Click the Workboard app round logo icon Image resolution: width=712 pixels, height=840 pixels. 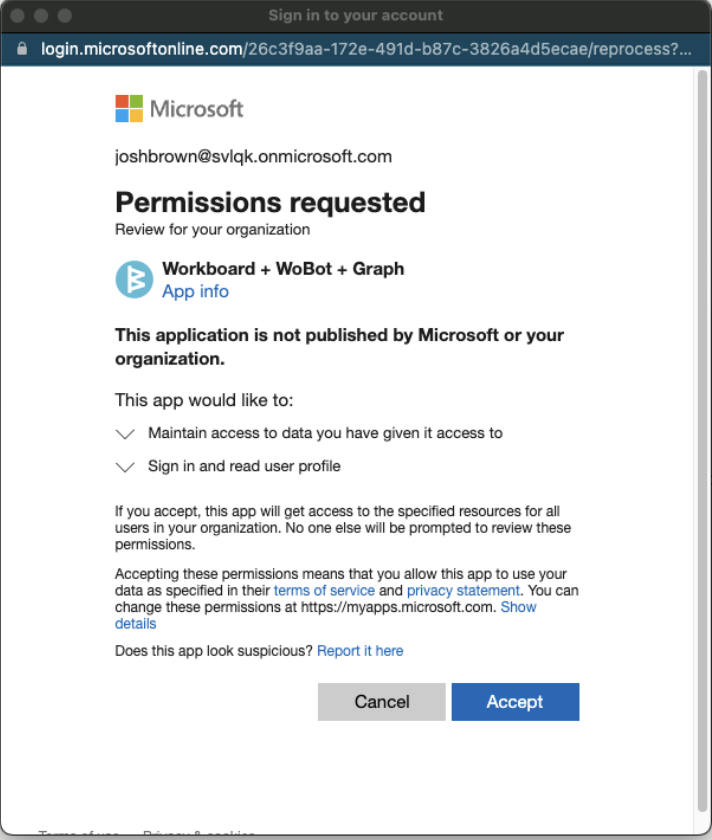[134, 279]
